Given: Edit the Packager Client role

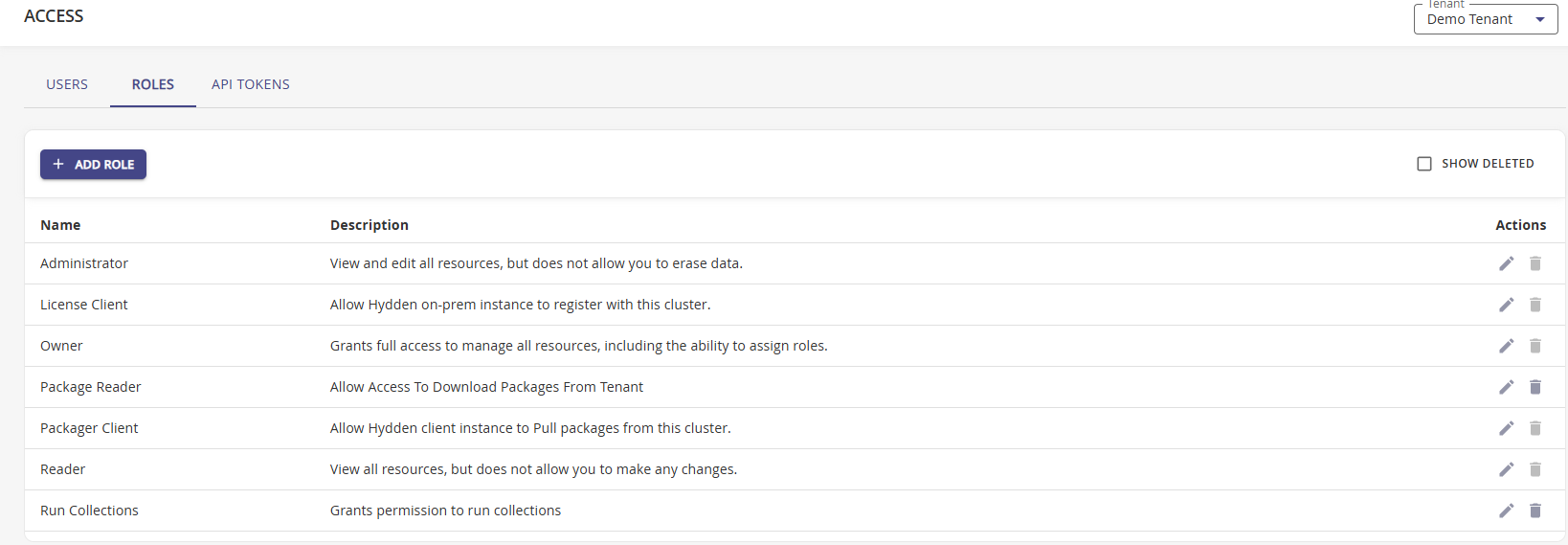Looking at the screenshot, I should [1506, 428].
